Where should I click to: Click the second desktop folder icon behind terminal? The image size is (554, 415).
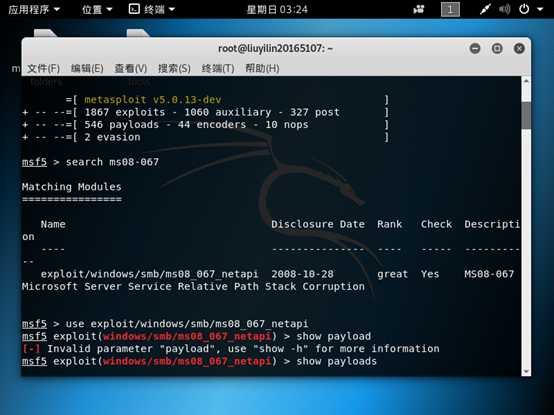point(138,33)
